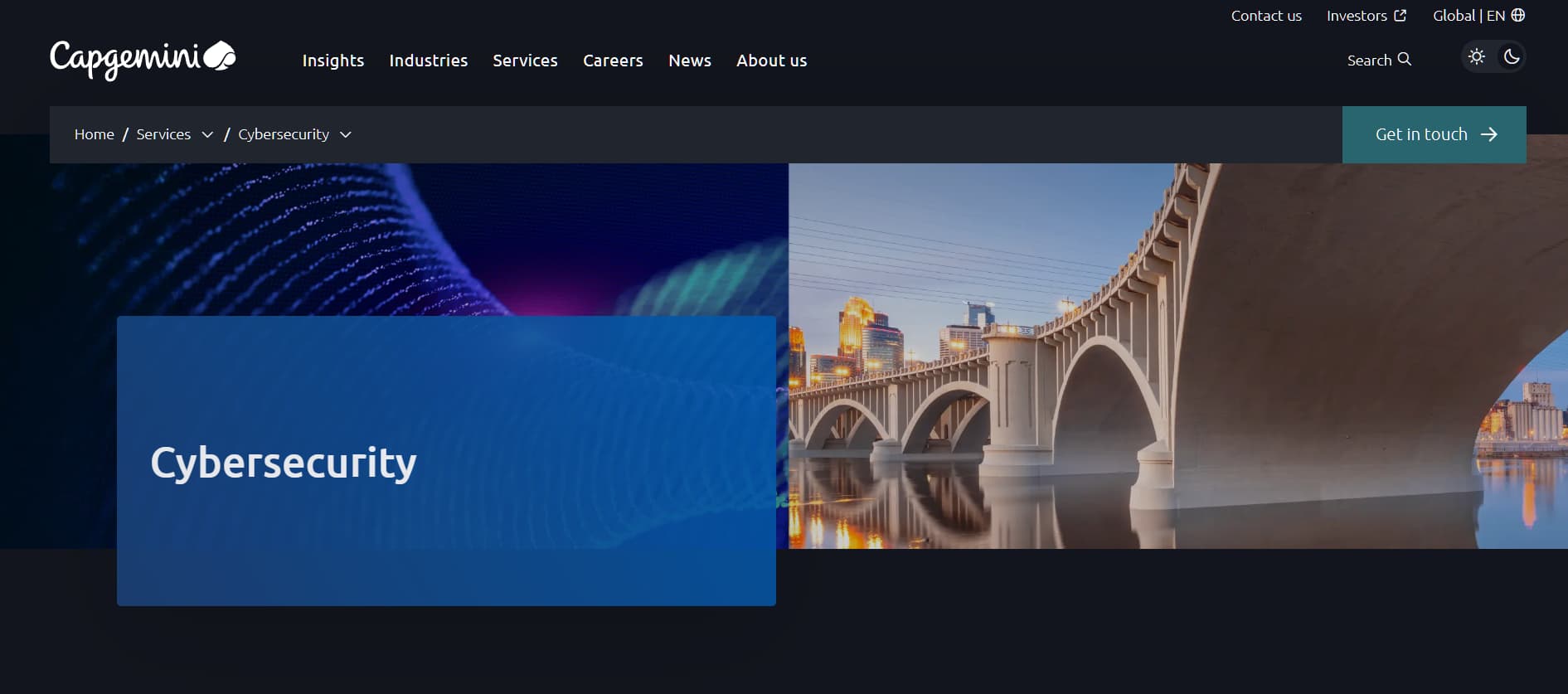Click the Services breadcrumb link
This screenshot has height=694, width=1568.
click(x=163, y=134)
